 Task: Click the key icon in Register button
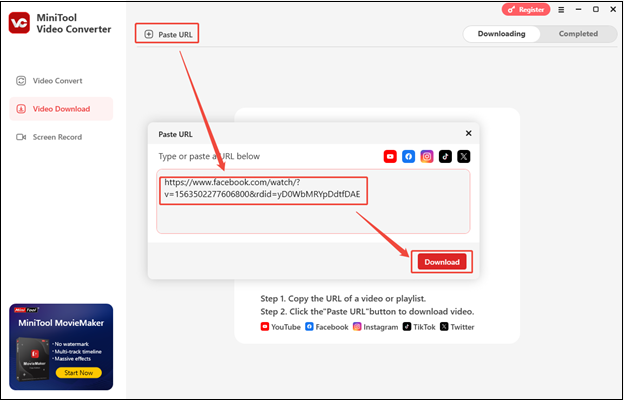point(511,10)
